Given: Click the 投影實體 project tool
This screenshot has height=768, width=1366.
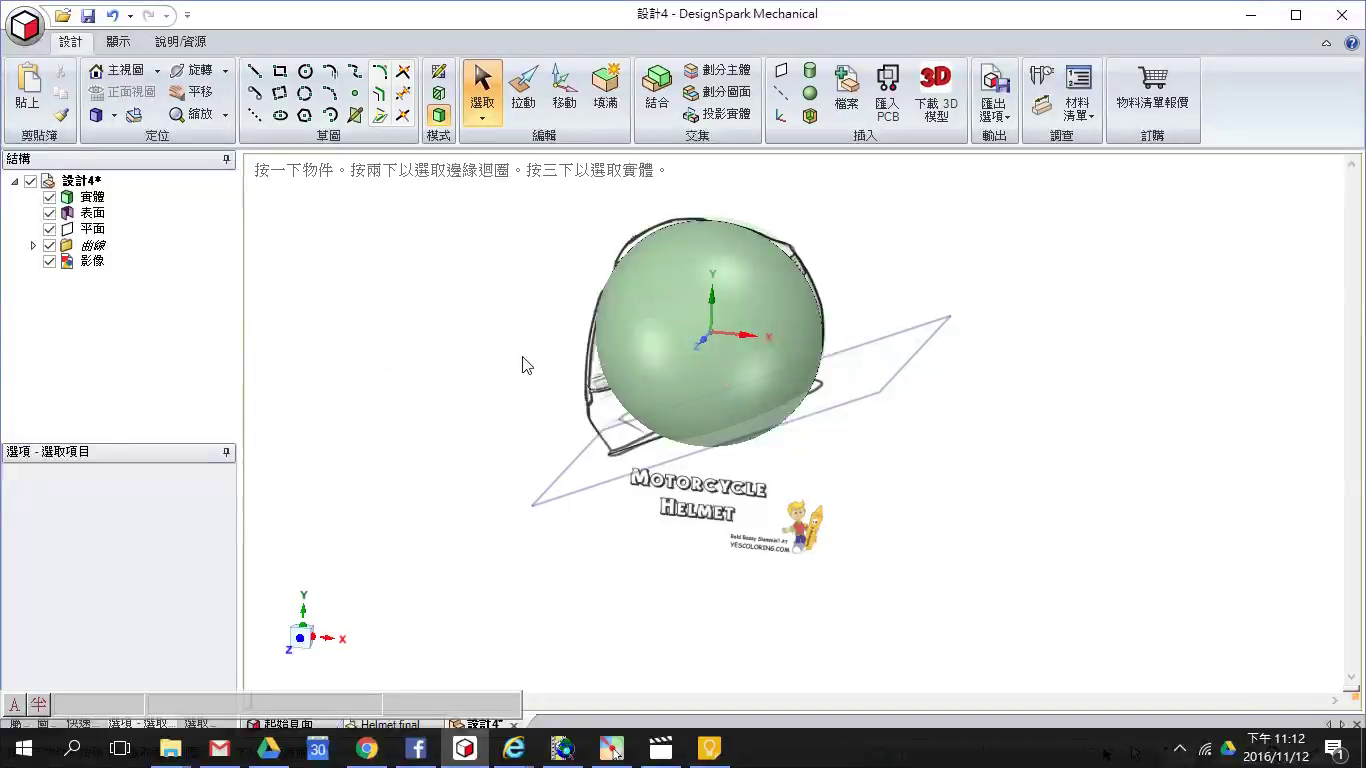Looking at the screenshot, I should 717,114.
